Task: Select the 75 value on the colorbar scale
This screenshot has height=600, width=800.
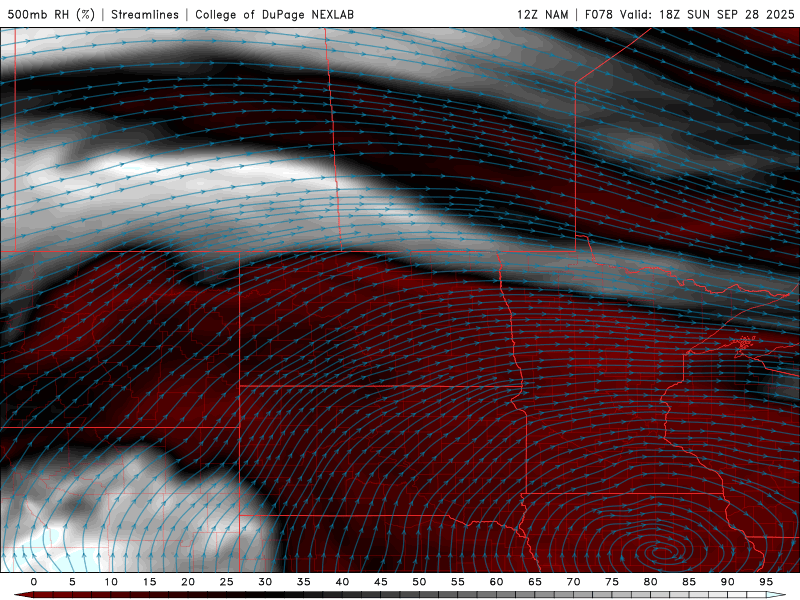Action: click(x=611, y=582)
